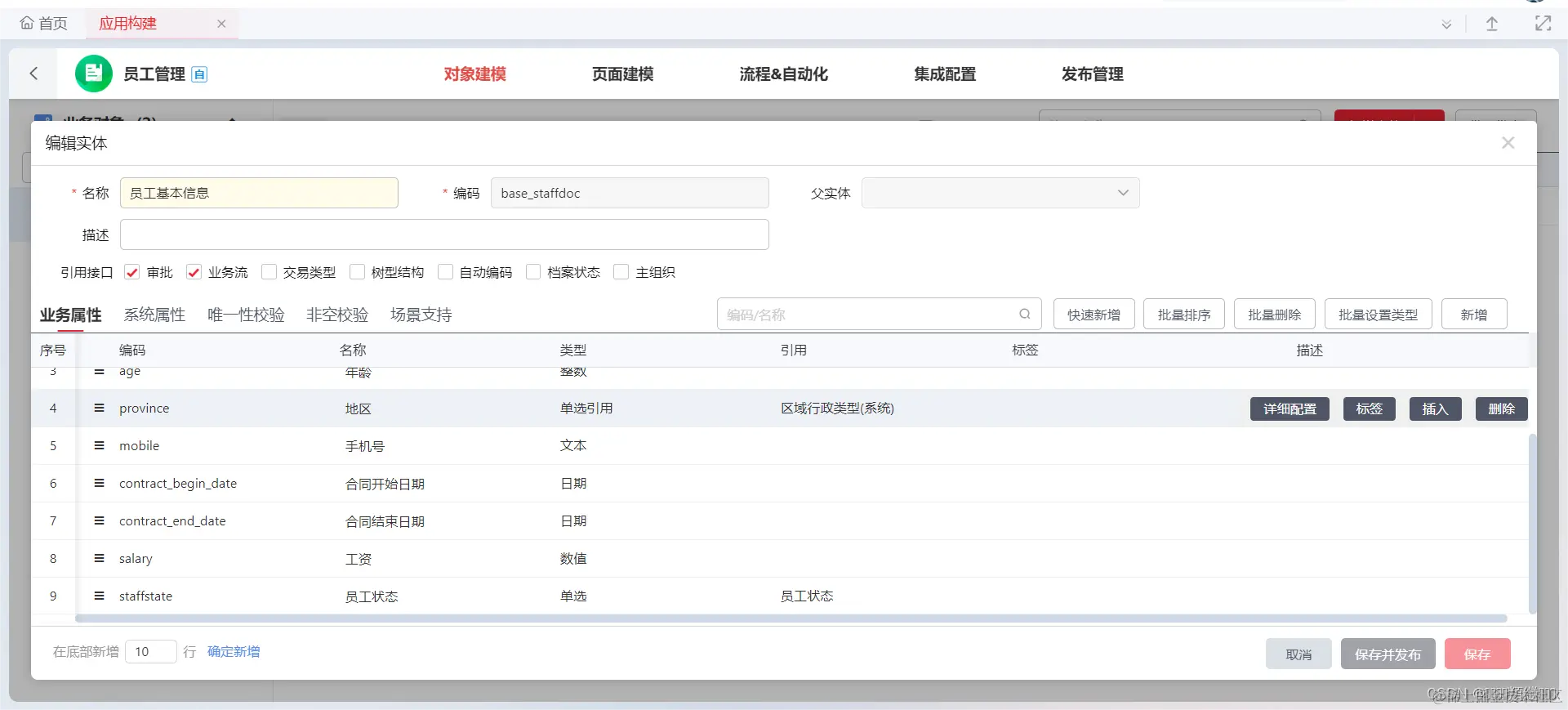Click the search magnifier in 编码/名称 field
The width and height of the screenshot is (1568, 710).
point(1024,314)
